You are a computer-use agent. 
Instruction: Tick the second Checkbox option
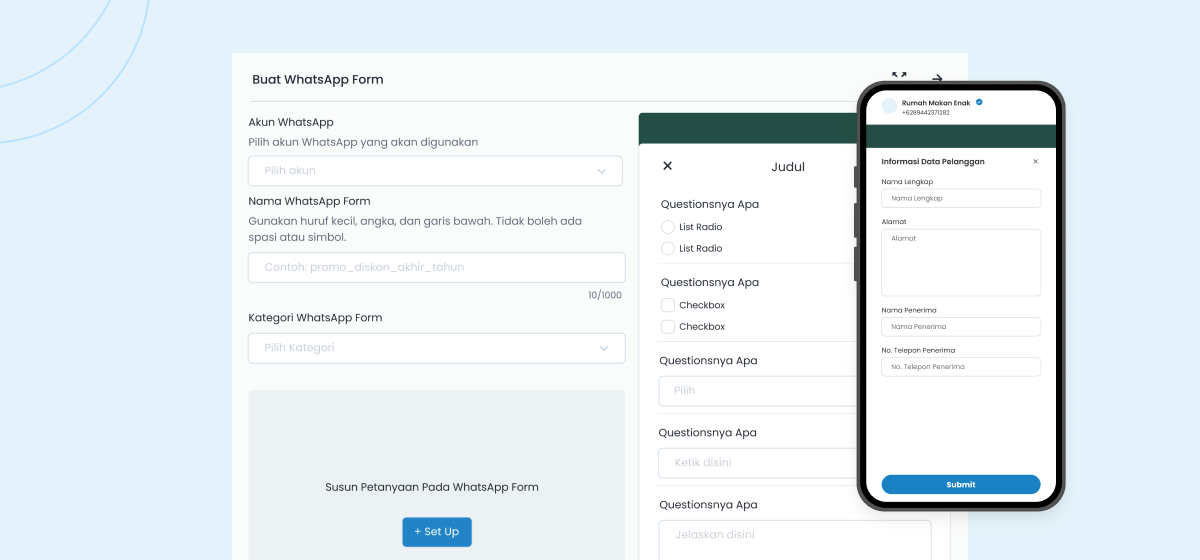(668, 327)
